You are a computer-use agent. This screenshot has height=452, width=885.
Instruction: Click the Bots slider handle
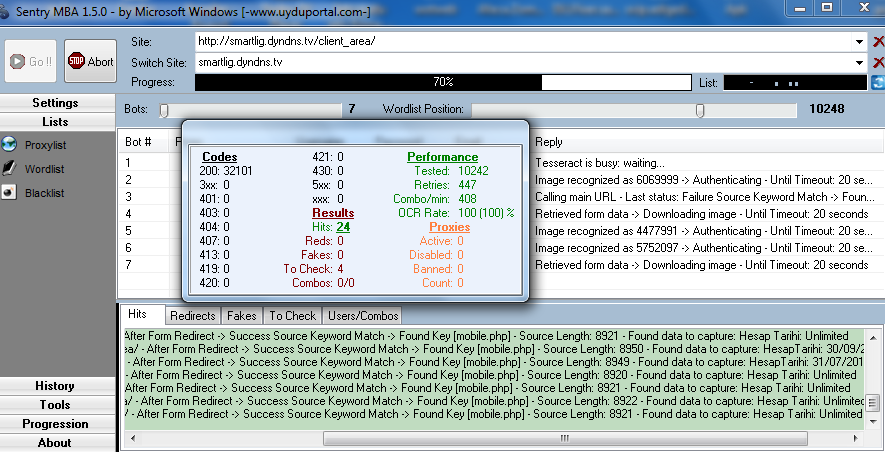[x=164, y=110]
